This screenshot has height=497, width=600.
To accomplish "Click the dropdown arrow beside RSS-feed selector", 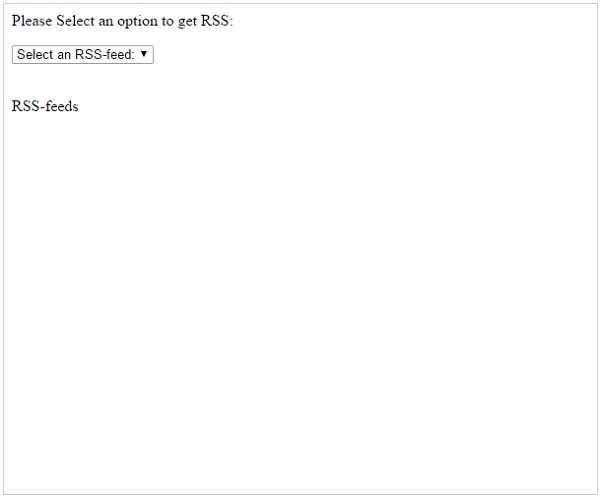I will click(x=144, y=54).
